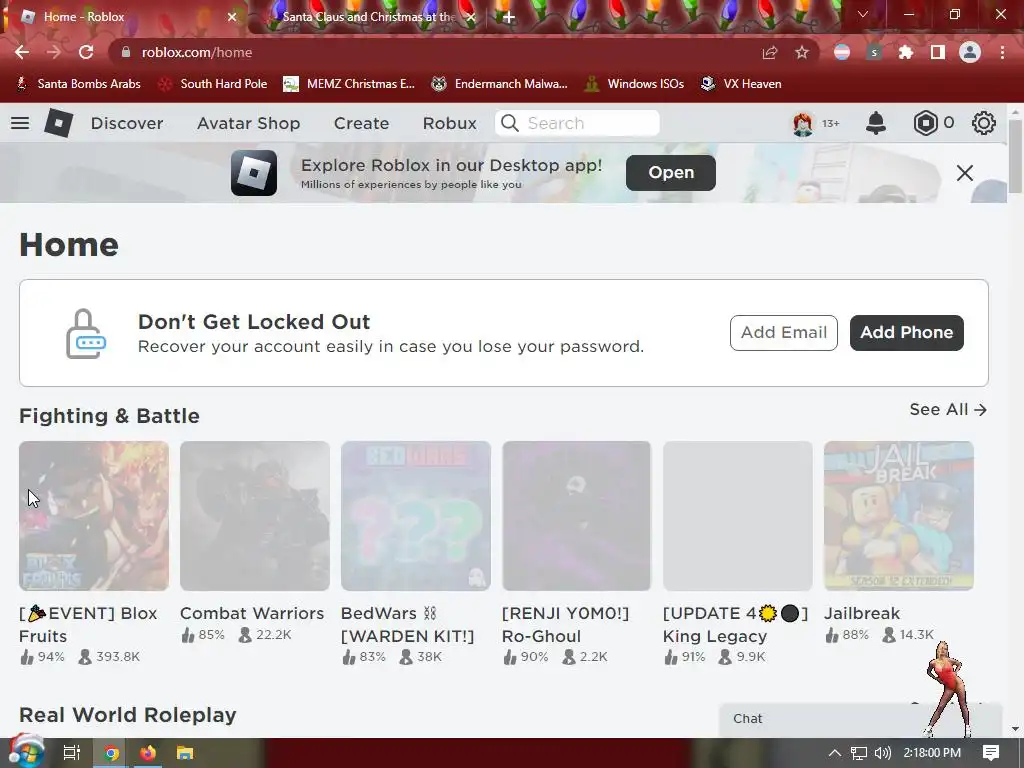Click the site lock icon in address bar
Viewport: 1024px width, 768px height.
126,52
